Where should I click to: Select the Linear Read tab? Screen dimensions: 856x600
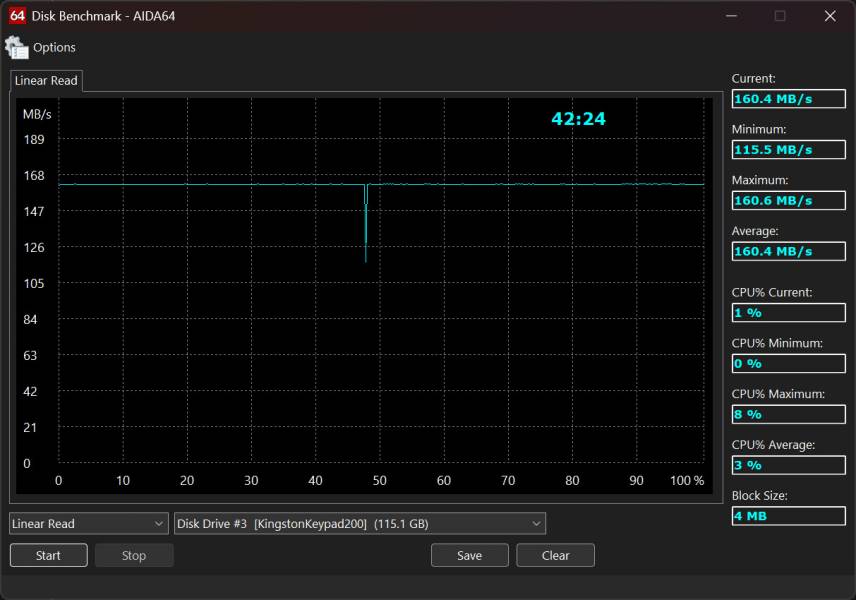(46, 81)
